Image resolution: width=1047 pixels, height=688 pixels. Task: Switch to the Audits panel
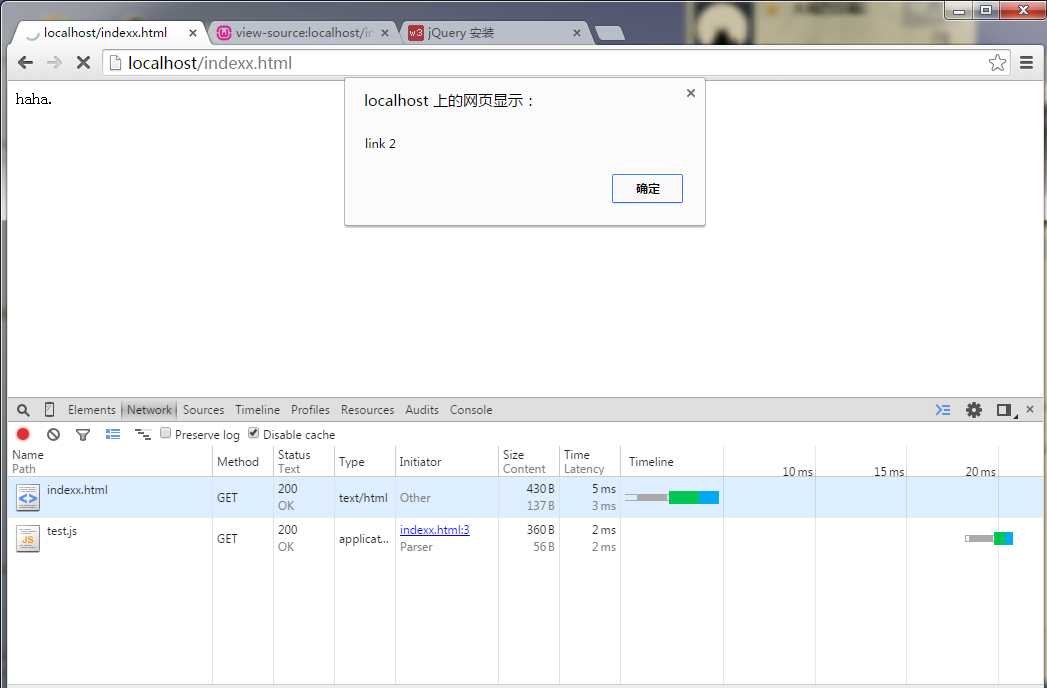tap(422, 409)
